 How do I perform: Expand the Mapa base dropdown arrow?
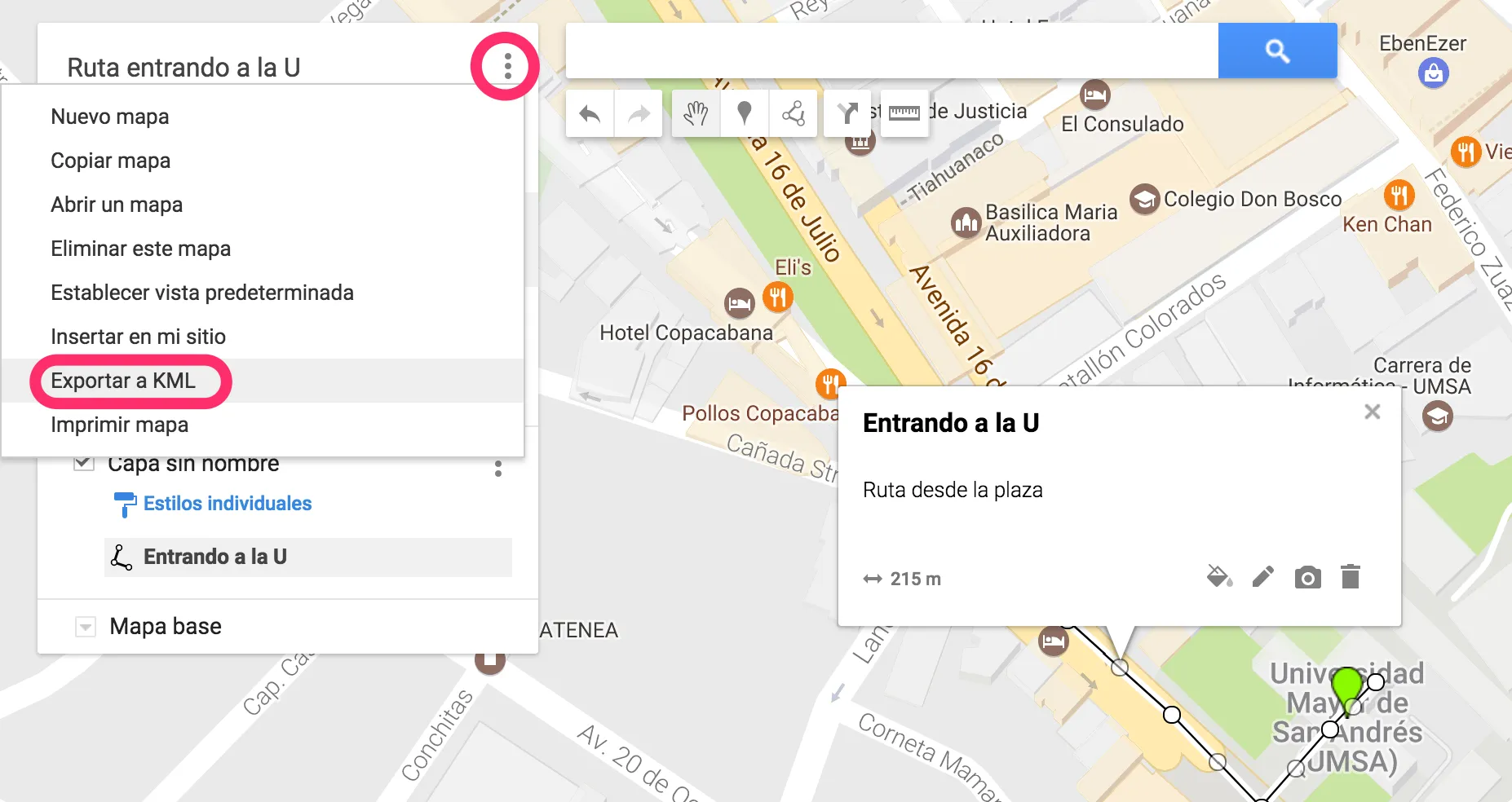coord(85,627)
